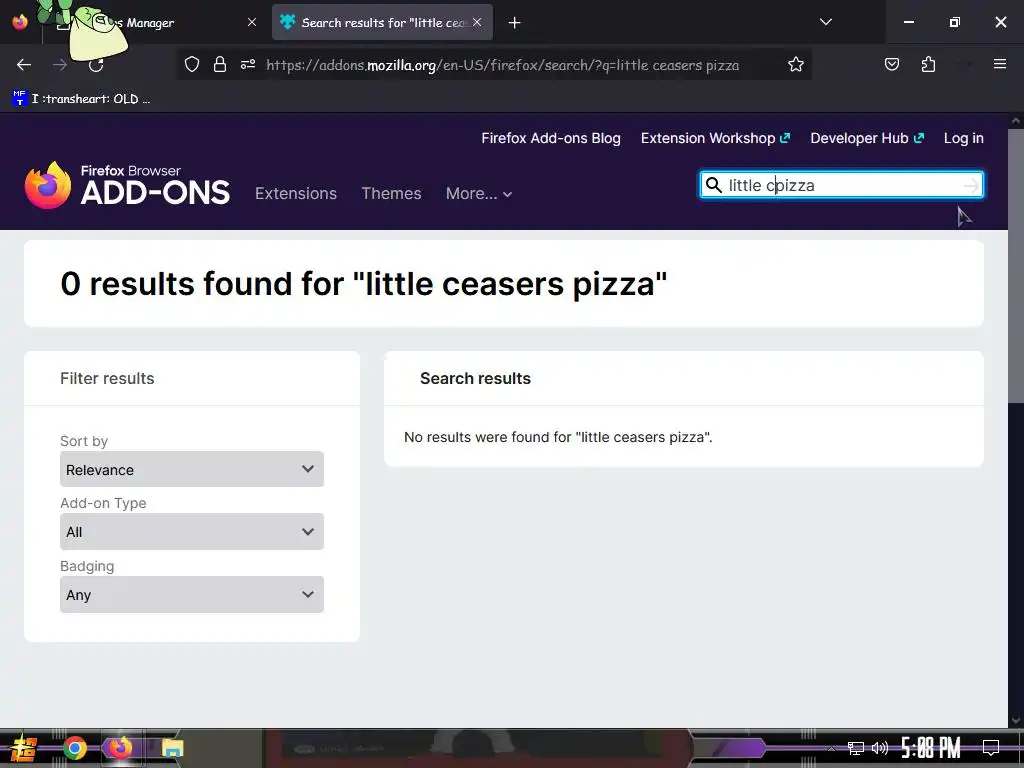This screenshot has height=768, width=1024.
Task: Open network tray icon
Action: point(856,748)
